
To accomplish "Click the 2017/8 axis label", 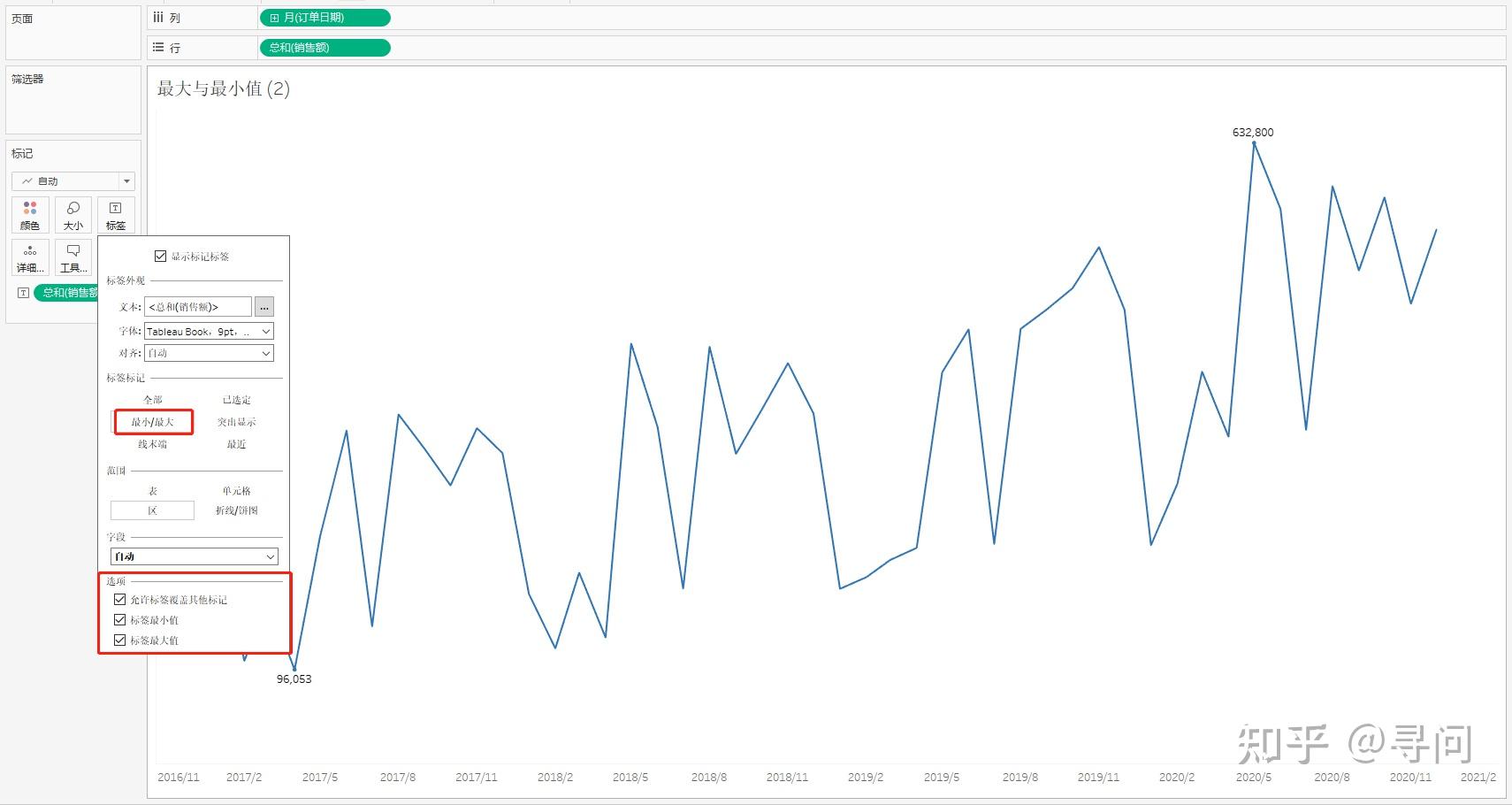I will pyautogui.click(x=398, y=778).
